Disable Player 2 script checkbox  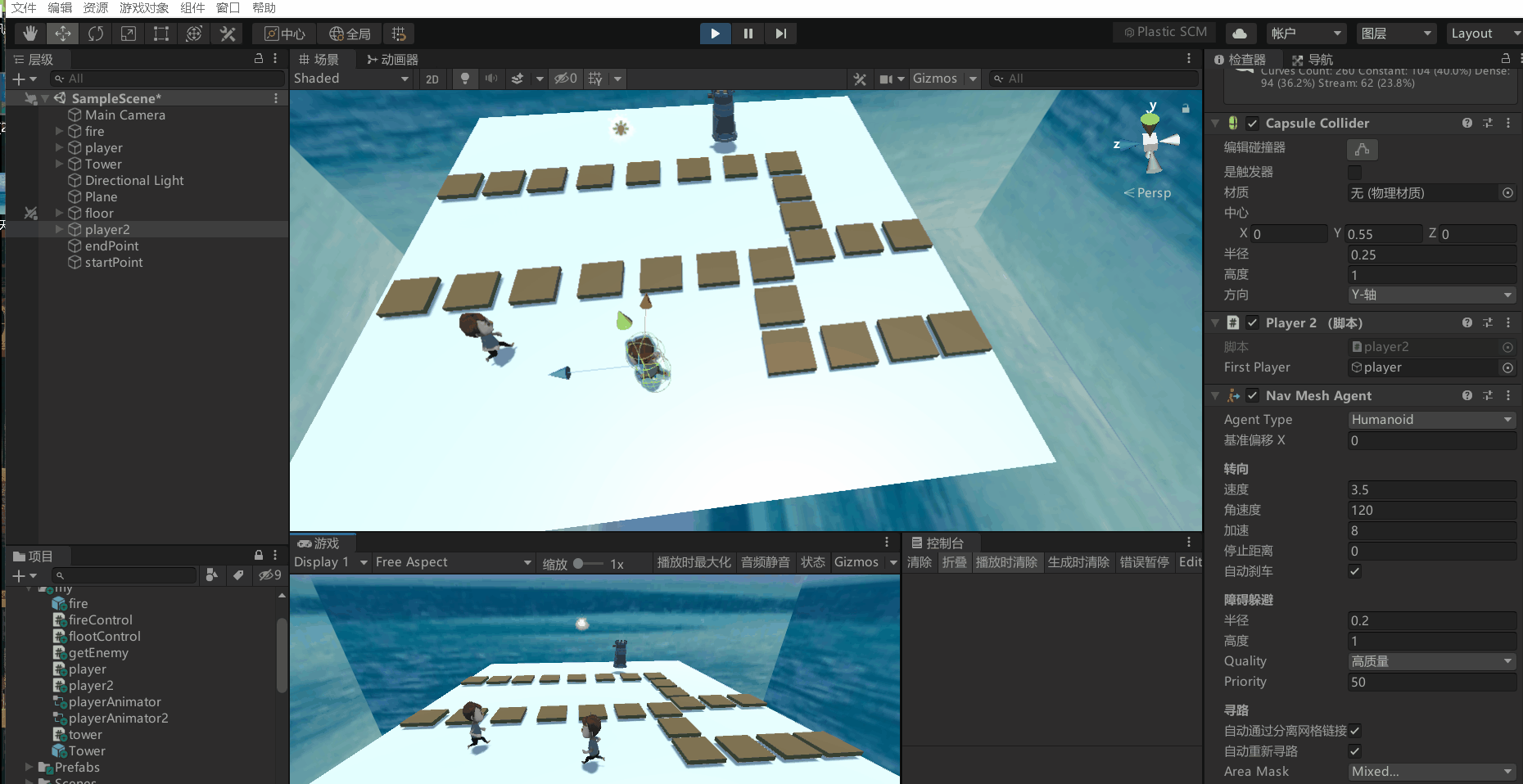click(1253, 322)
